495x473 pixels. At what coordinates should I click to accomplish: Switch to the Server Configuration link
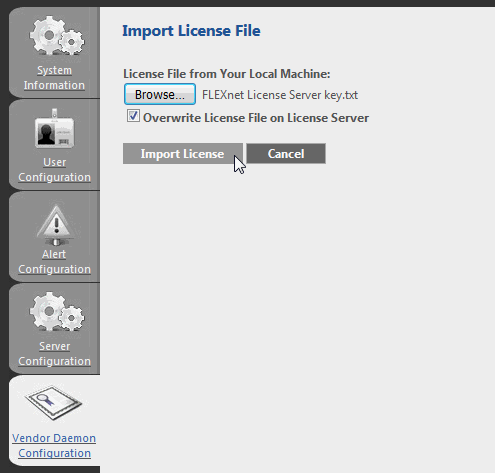tap(54, 354)
